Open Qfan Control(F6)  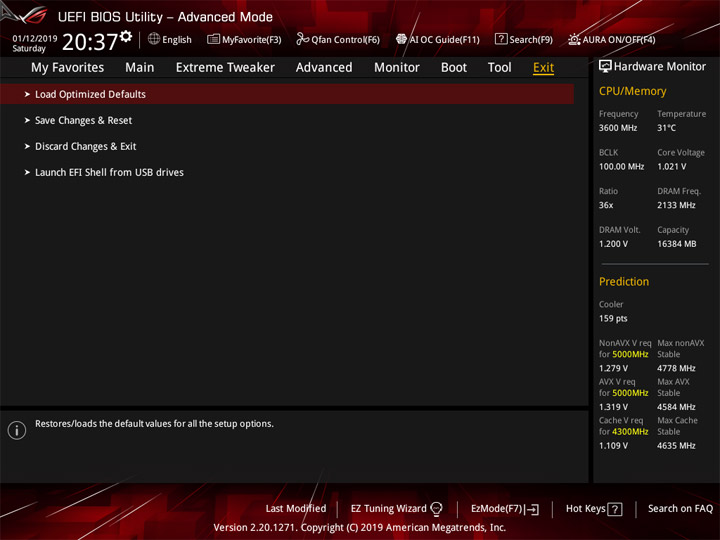tap(345, 39)
